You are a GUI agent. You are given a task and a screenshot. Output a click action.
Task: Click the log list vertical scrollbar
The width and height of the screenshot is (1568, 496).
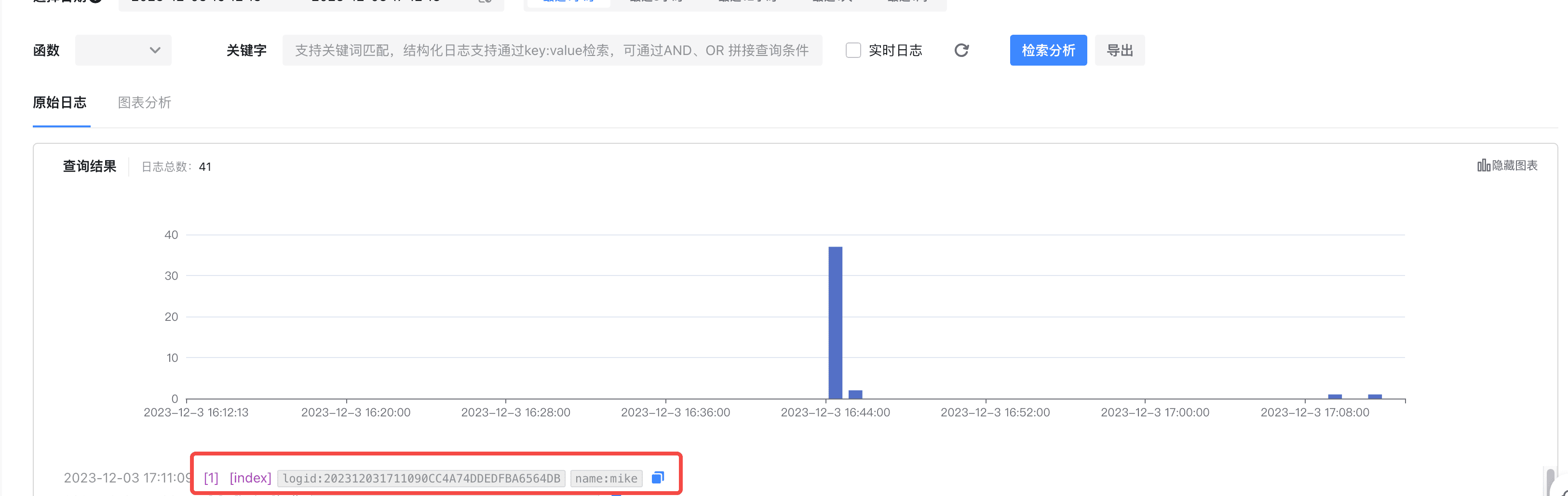1550,482
